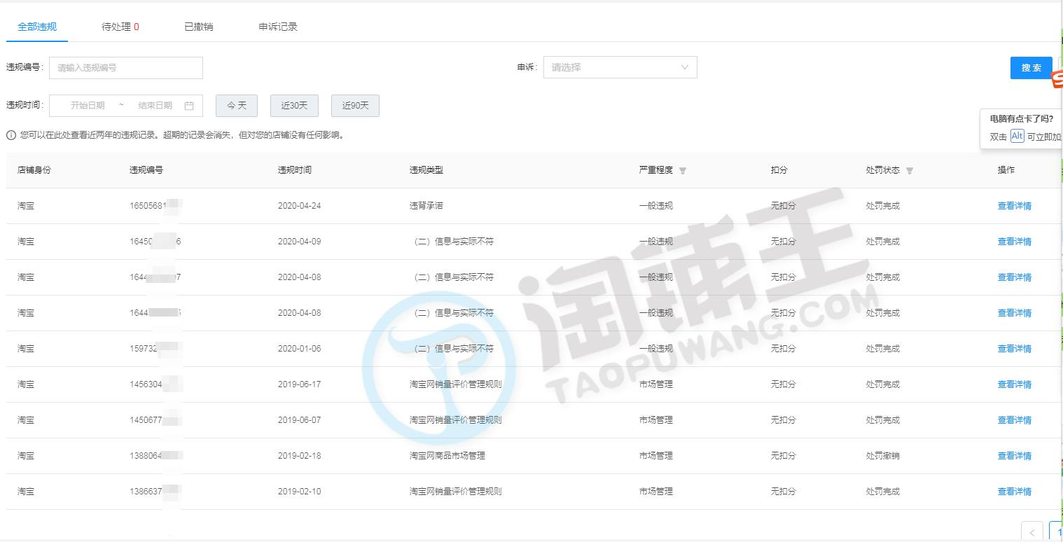Image resolution: width=1063 pixels, height=542 pixels.
Task: Choose the 近30天 quick filter
Action: (294, 106)
